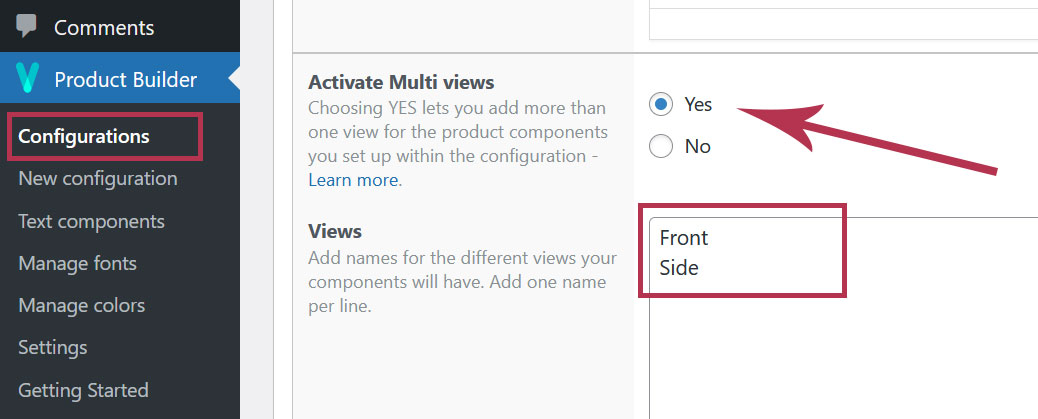Click the Front line in Views
Image resolution: width=1038 pixels, height=419 pixels.
pos(684,238)
